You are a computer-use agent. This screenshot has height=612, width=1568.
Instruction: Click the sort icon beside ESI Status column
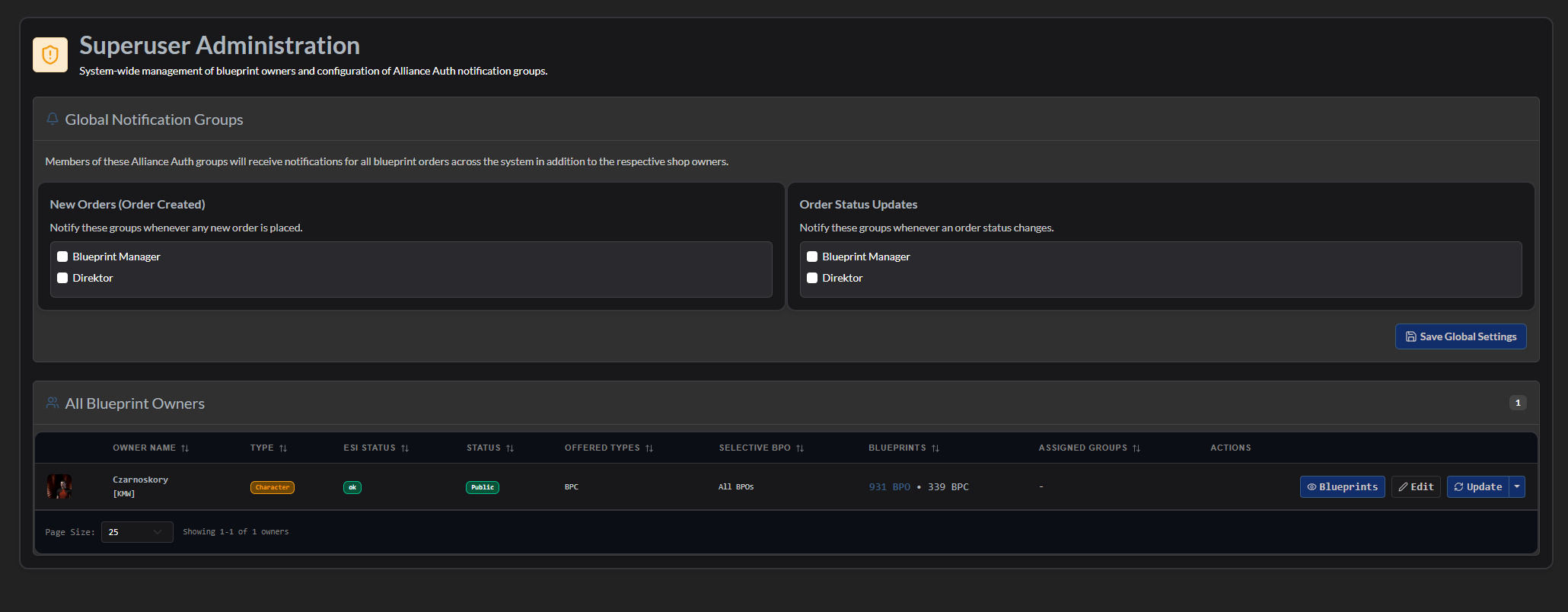pos(405,448)
